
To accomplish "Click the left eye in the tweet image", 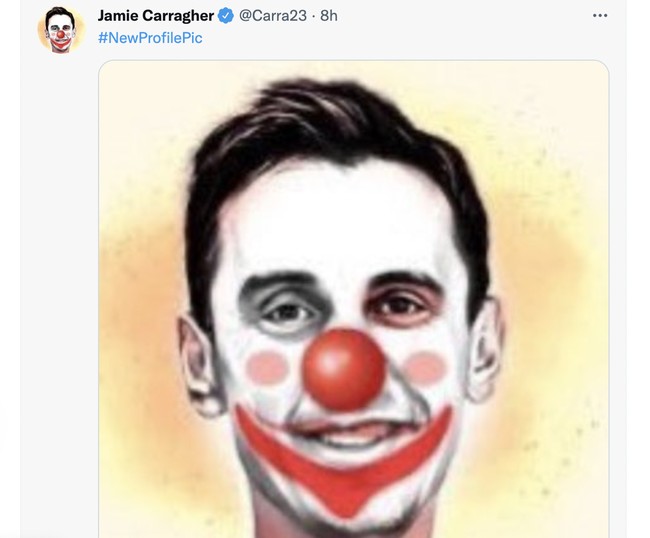I will click(x=287, y=312).
